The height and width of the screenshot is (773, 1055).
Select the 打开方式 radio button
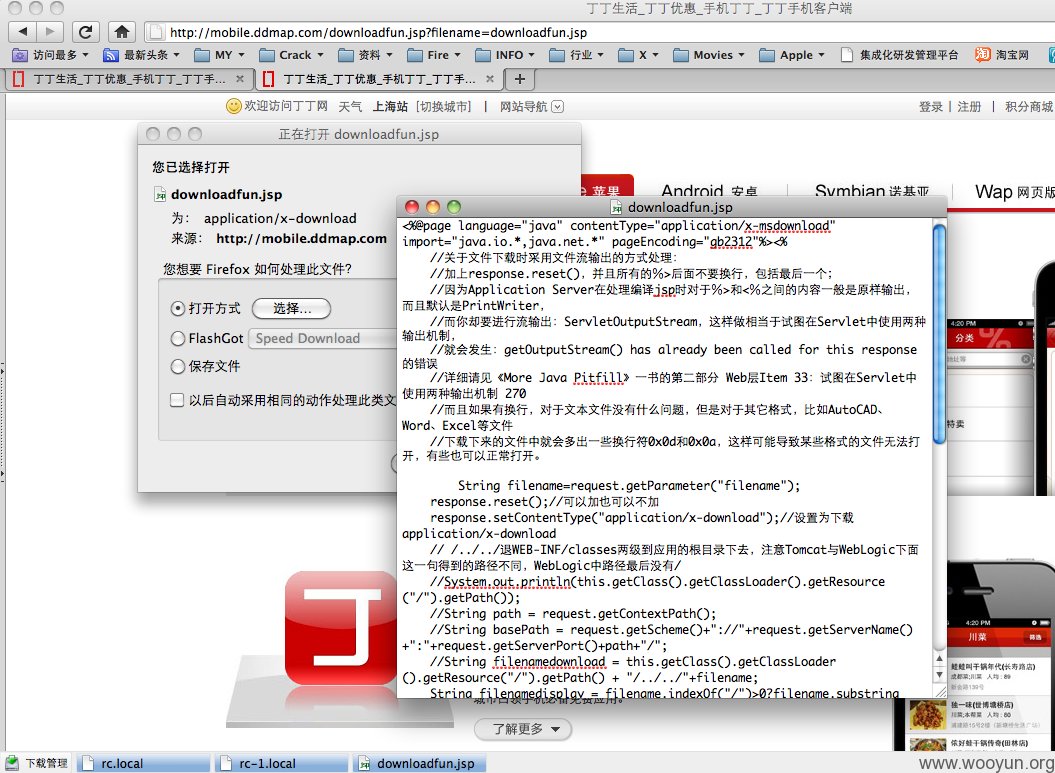coord(178,309)
